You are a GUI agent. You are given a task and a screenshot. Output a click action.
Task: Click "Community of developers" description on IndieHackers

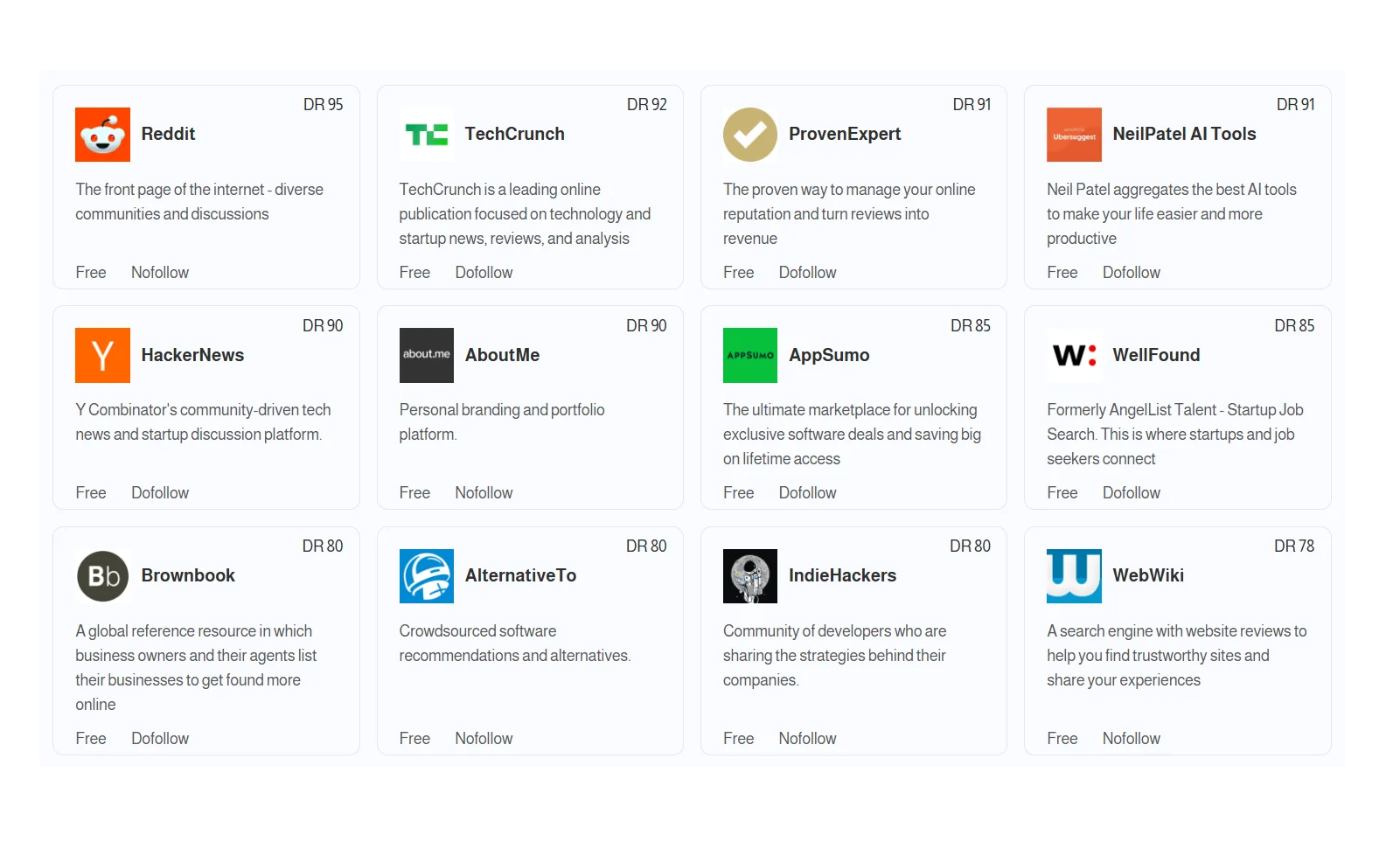pyautogui.click(x=835, y=656)
